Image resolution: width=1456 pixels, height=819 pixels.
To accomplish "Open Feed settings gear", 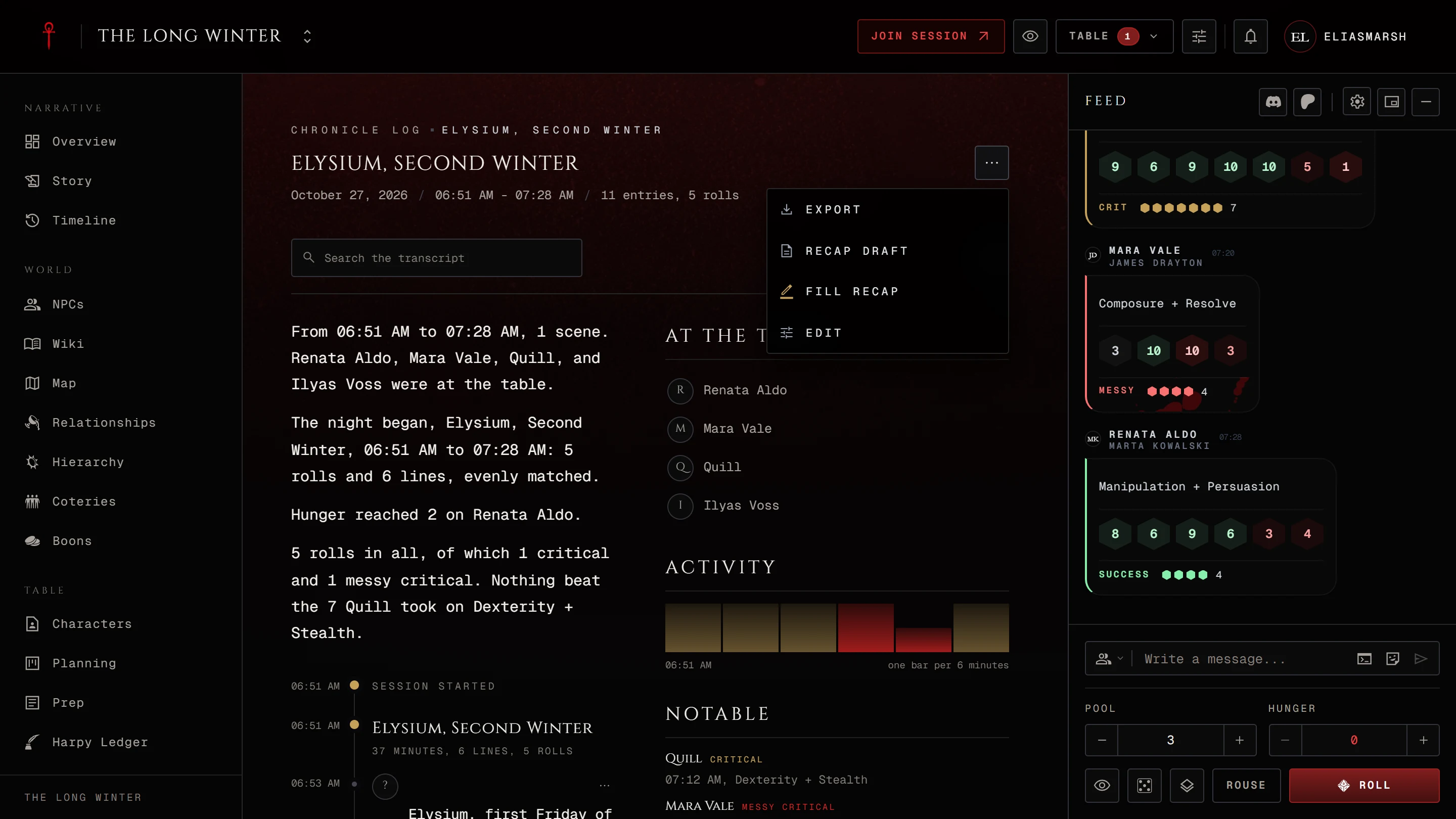I will click(x=1356, y=102).
